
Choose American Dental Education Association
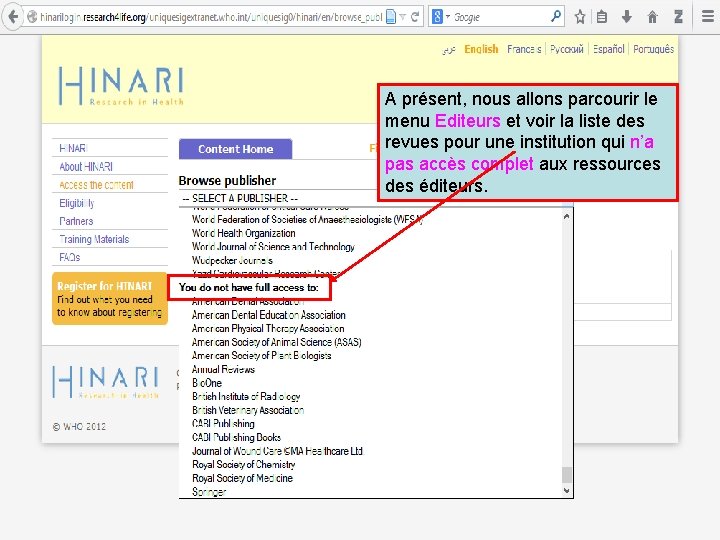269,315
